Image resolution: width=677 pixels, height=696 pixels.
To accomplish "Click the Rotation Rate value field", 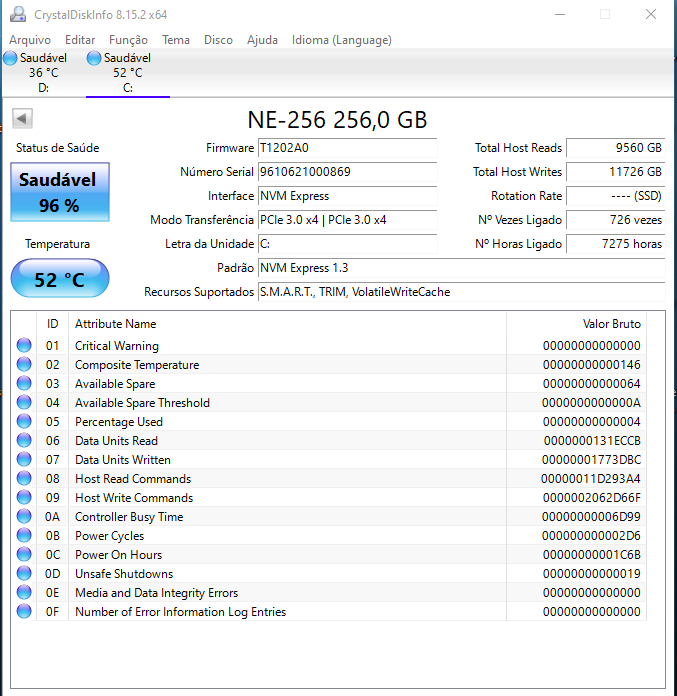I will (616, 196).
